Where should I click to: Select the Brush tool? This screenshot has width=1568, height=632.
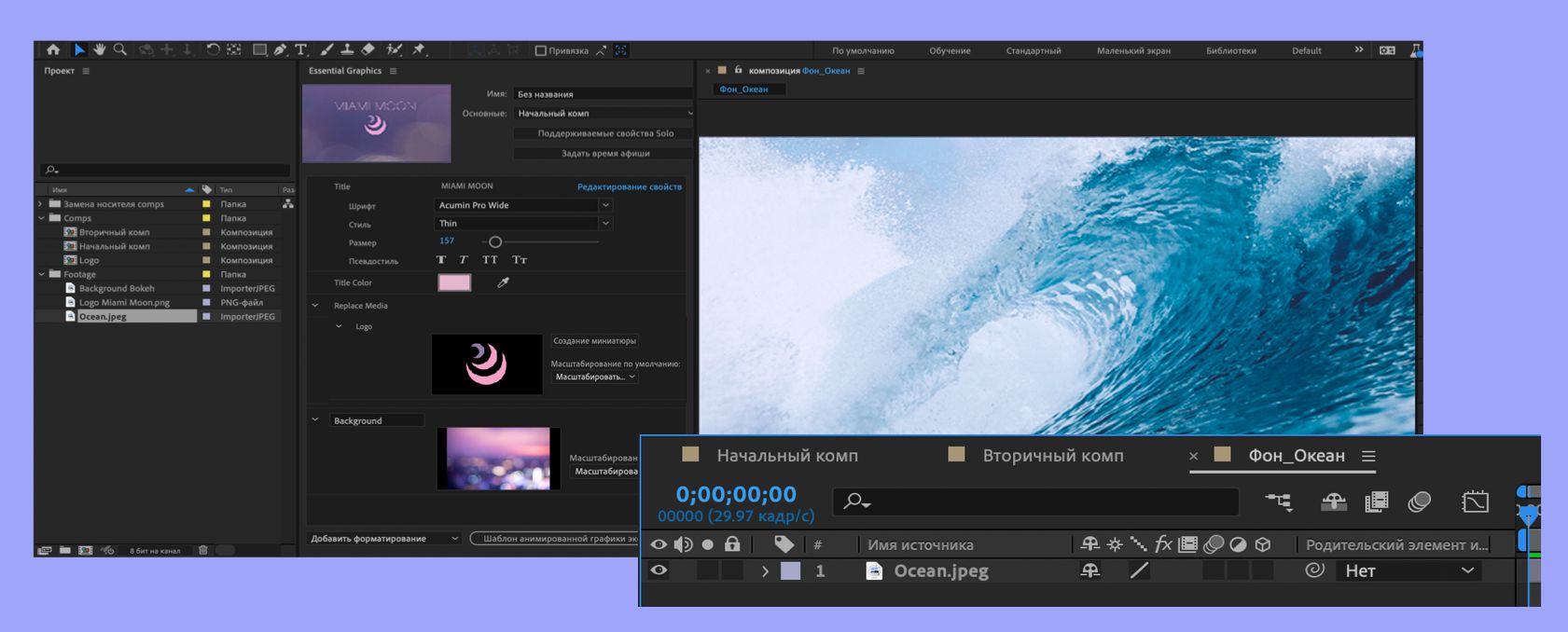tap(326, 50)
